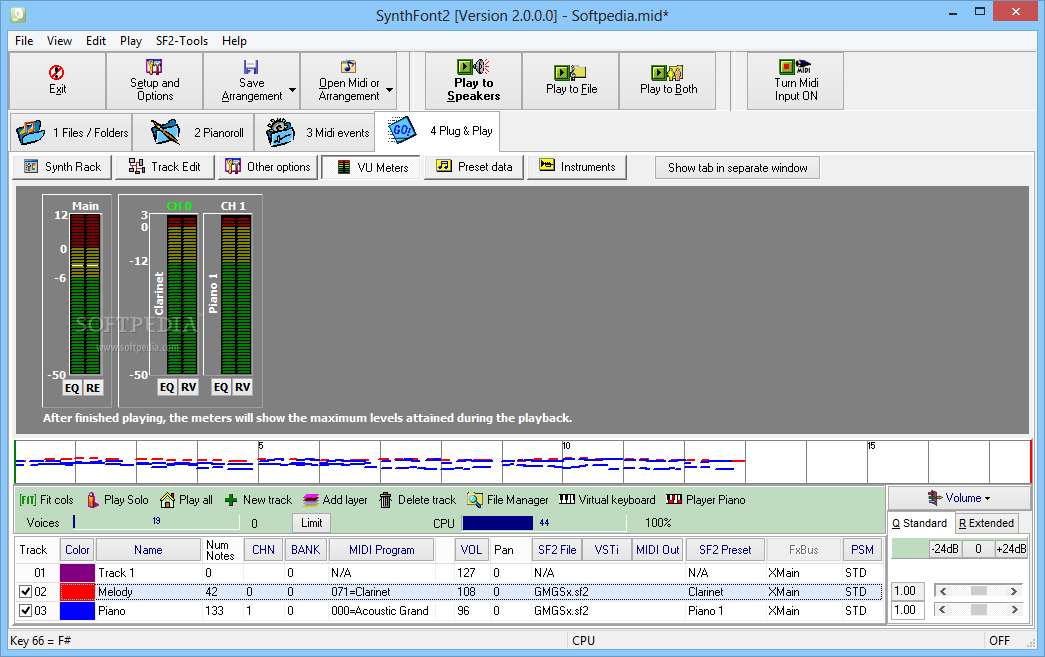Toggle RV for CH 1 Piano 1
This screenshot has height=657, width=1045.
click(243, 387)
